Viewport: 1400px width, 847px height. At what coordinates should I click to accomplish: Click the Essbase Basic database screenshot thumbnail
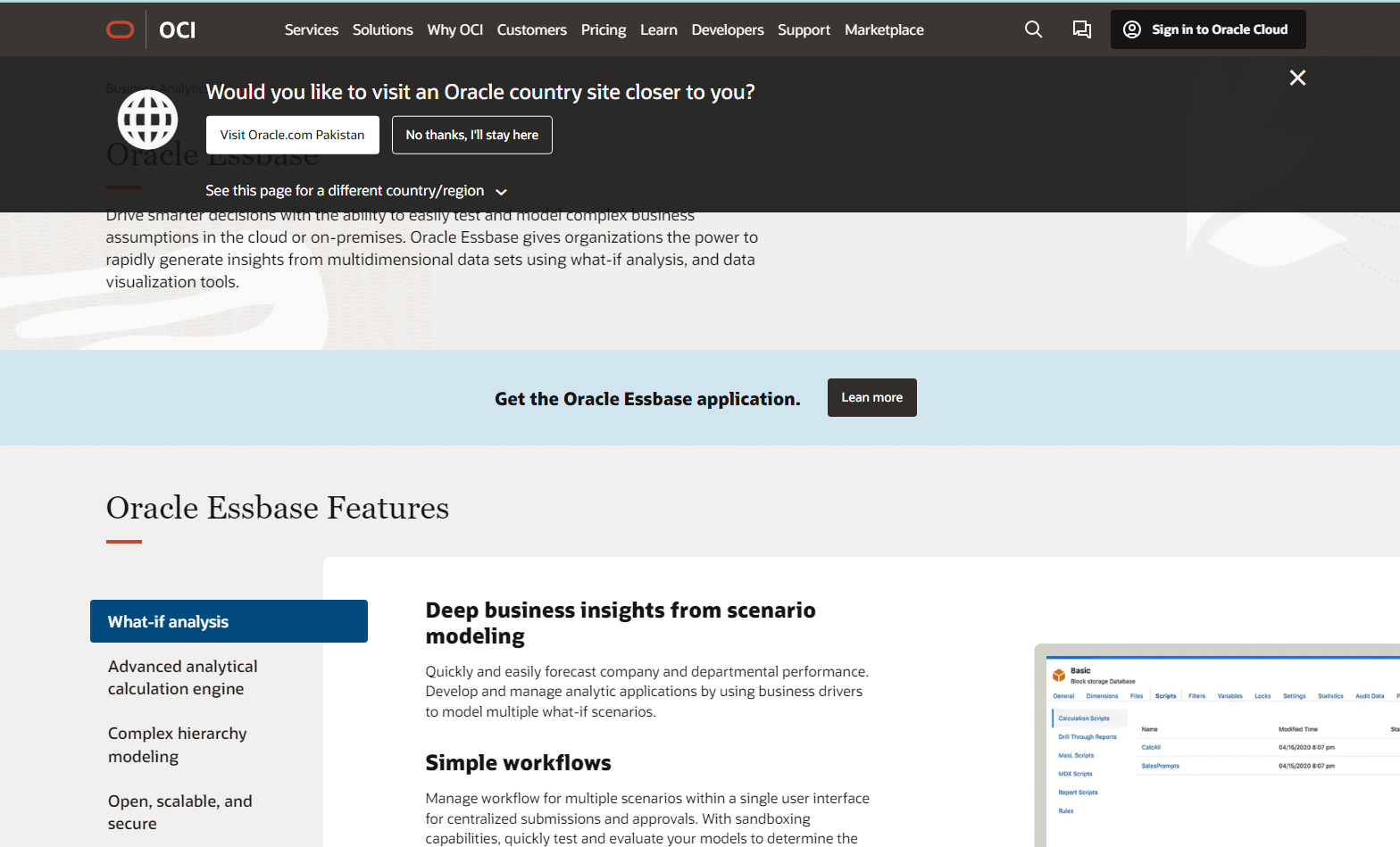[x=1217, y=745]
